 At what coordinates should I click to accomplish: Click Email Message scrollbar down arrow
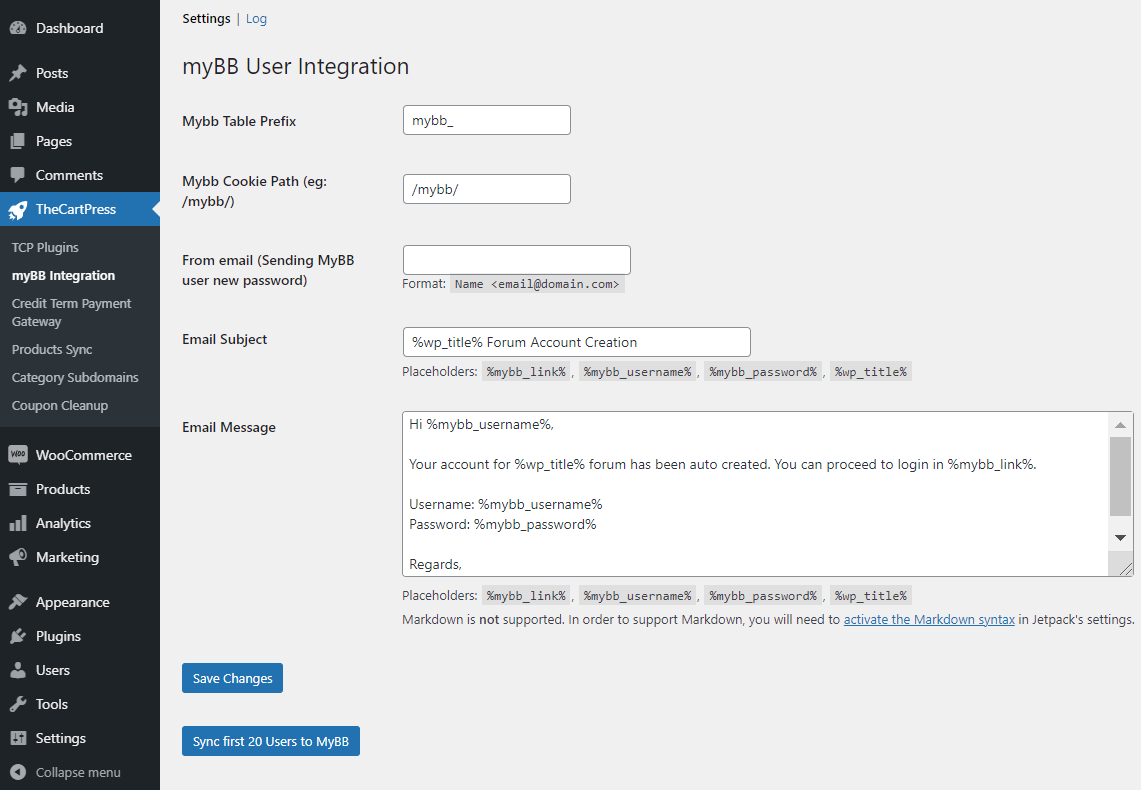point(1121,538)
